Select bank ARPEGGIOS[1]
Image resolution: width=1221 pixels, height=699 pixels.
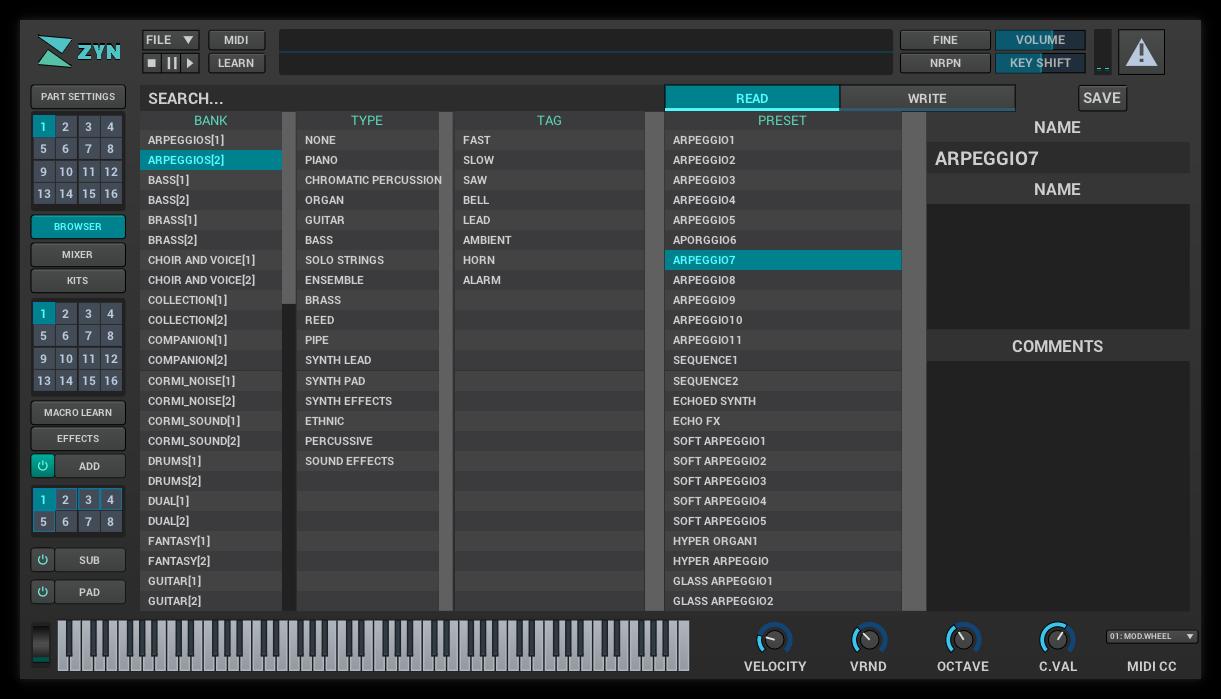click(211, 140)
